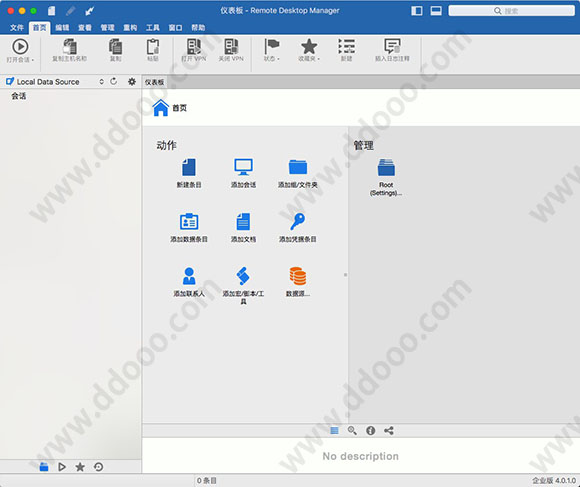Click 插入日志注释 insert log comment icon
The image size is (580, 487).
(x=392, y=47)
